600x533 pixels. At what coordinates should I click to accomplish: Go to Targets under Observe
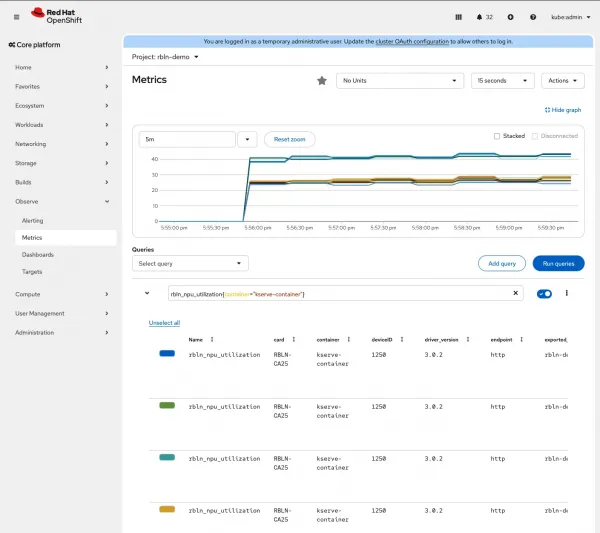pos(65,272)
